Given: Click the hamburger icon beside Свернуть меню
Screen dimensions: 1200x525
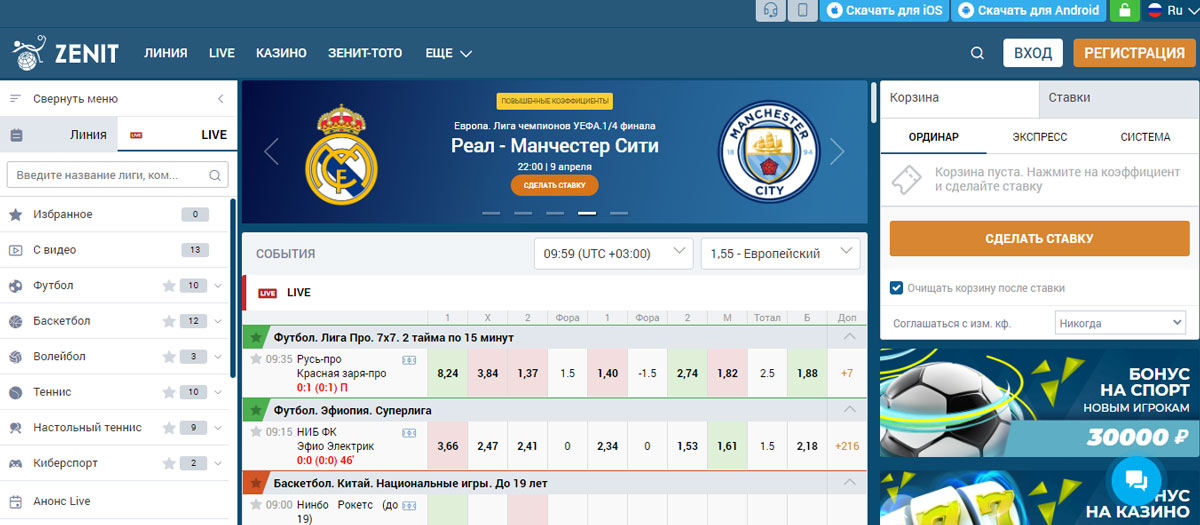Looking at the screenshot, I should [x=15, y=99].
